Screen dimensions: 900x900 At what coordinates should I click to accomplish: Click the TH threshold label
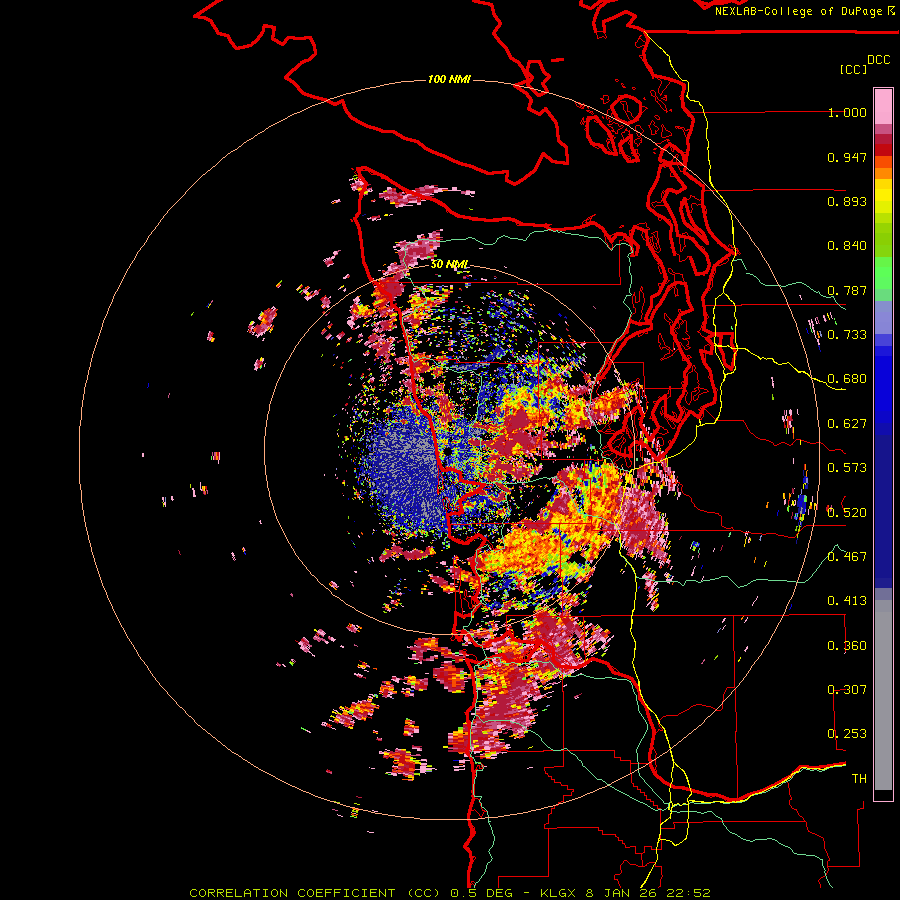click(859, 779)
